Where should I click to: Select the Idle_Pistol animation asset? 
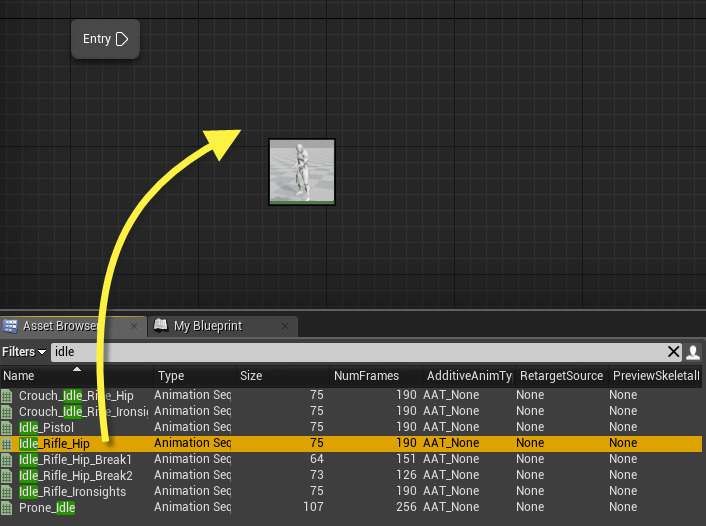46,427
